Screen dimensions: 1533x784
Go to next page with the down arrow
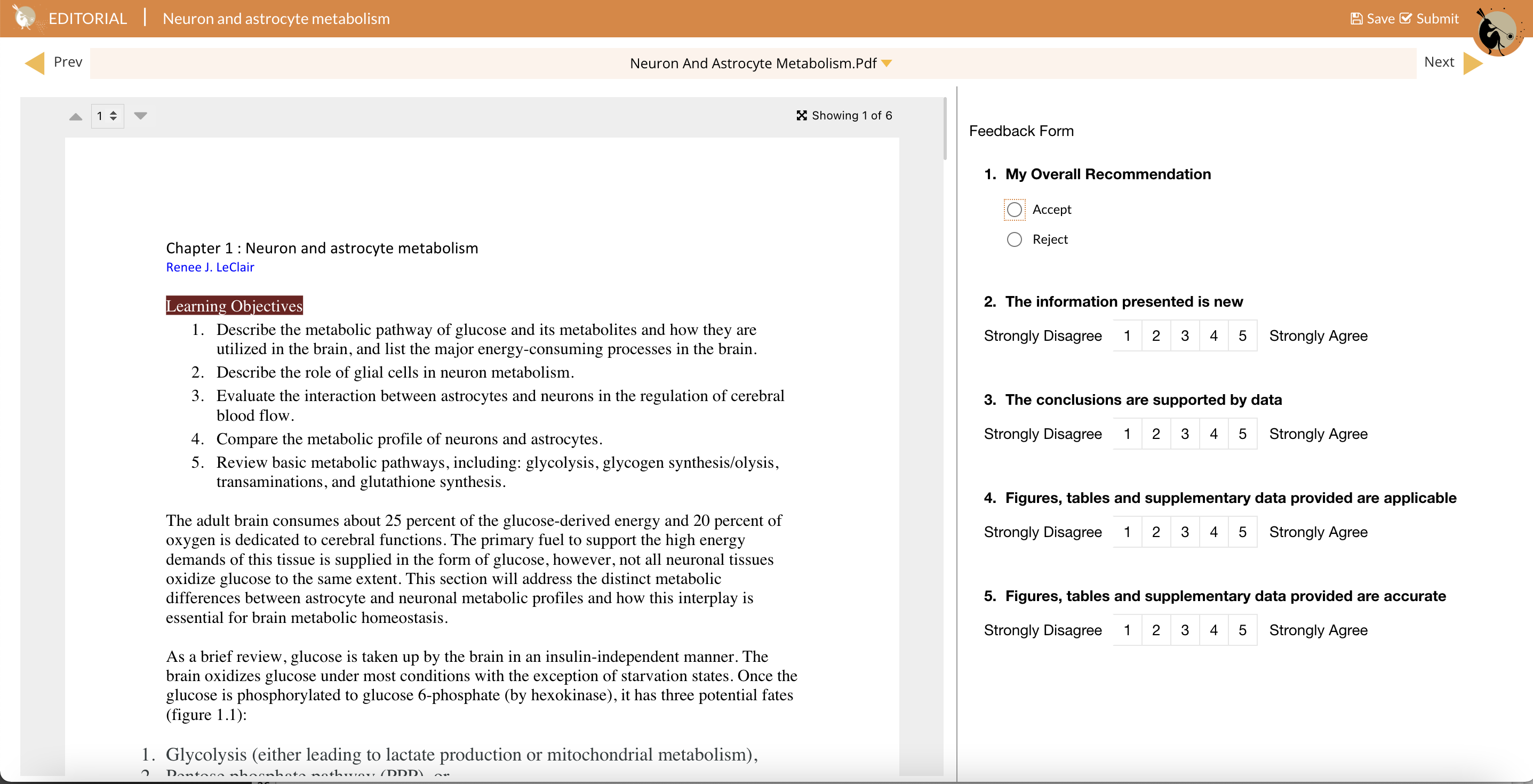(x=140, y=115)
